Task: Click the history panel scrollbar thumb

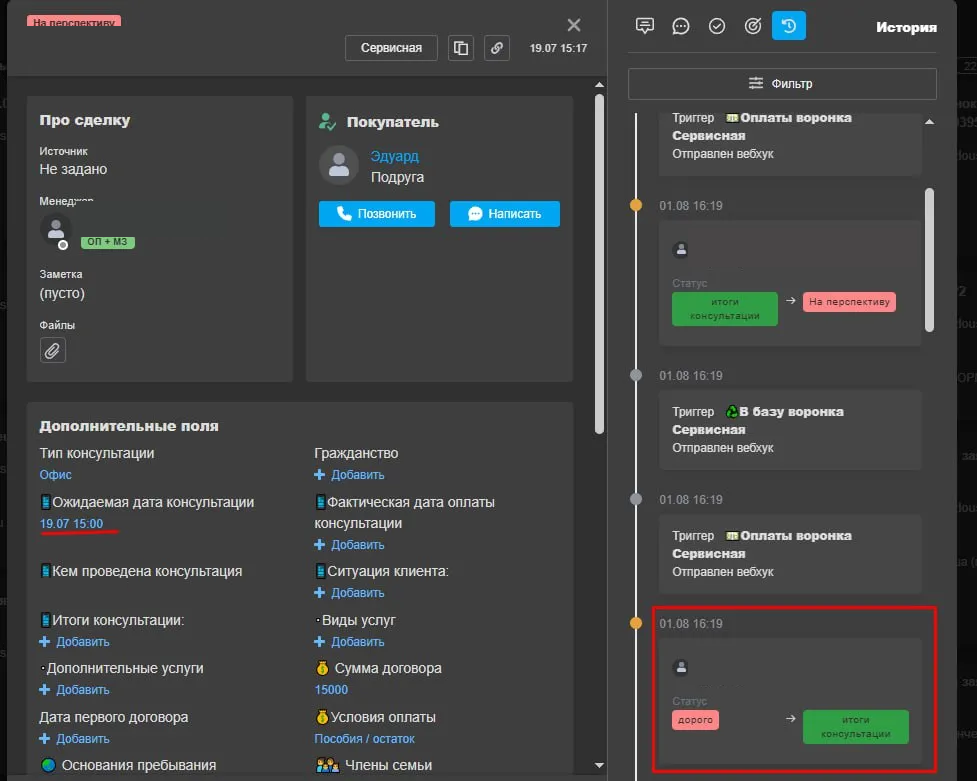Action: (x=930, y=260)
